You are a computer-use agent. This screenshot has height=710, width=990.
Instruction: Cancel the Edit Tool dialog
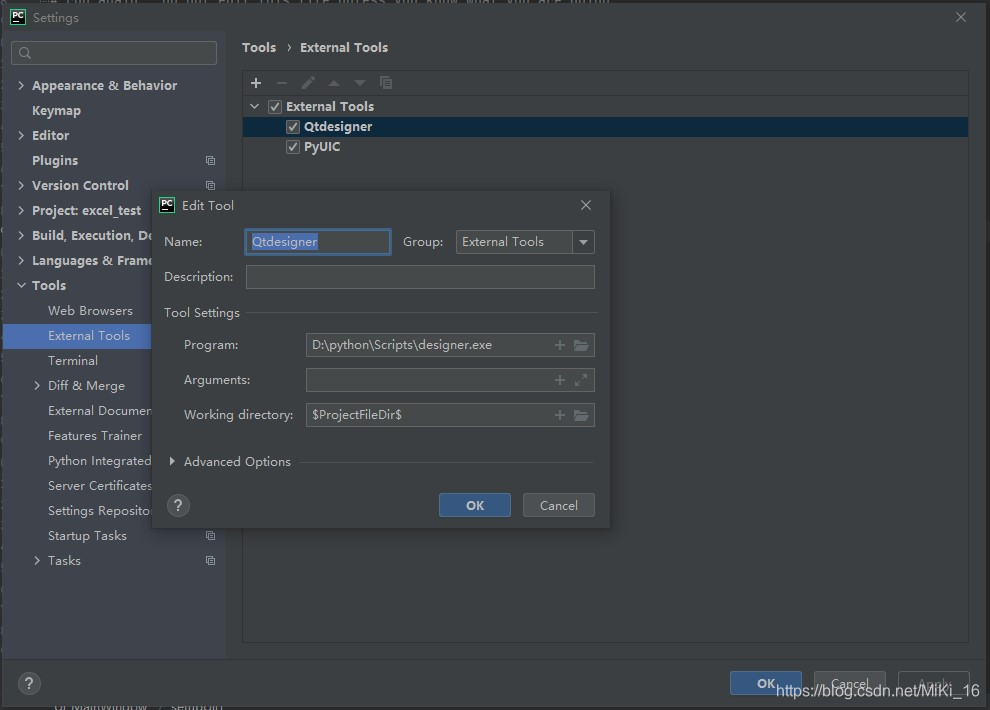click(559, 506)
